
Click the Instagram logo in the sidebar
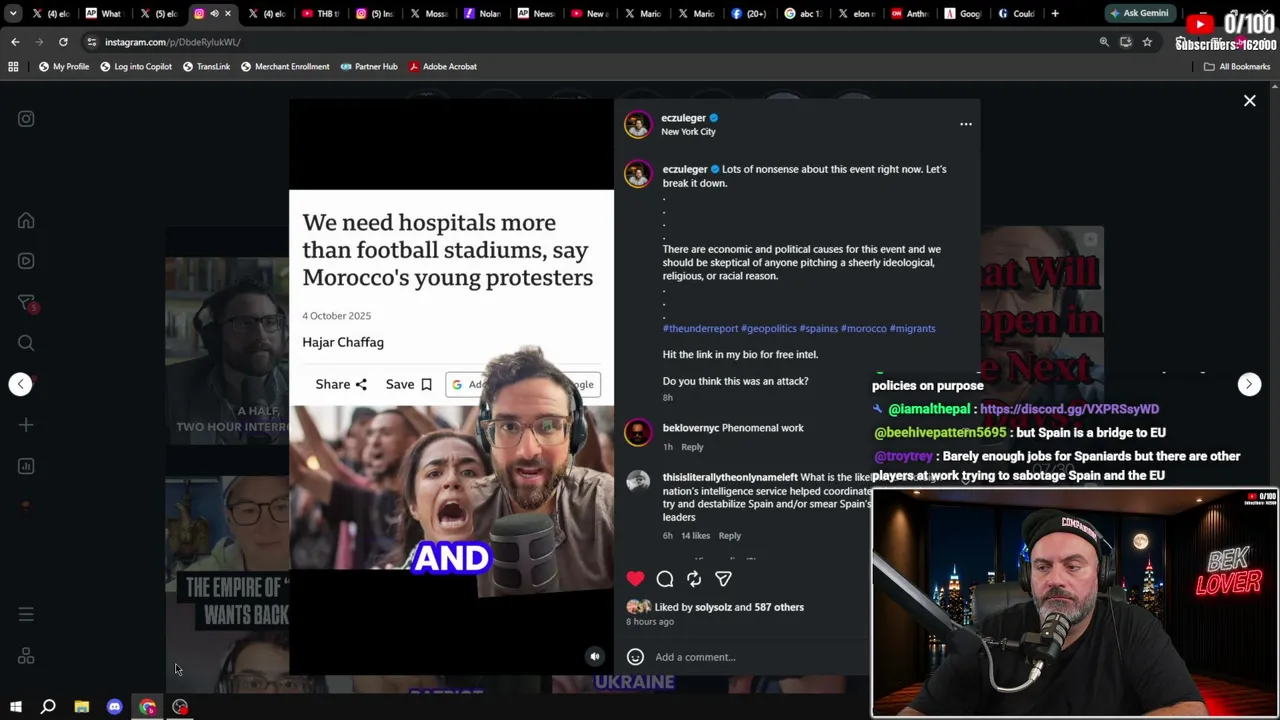coord(26,119)
